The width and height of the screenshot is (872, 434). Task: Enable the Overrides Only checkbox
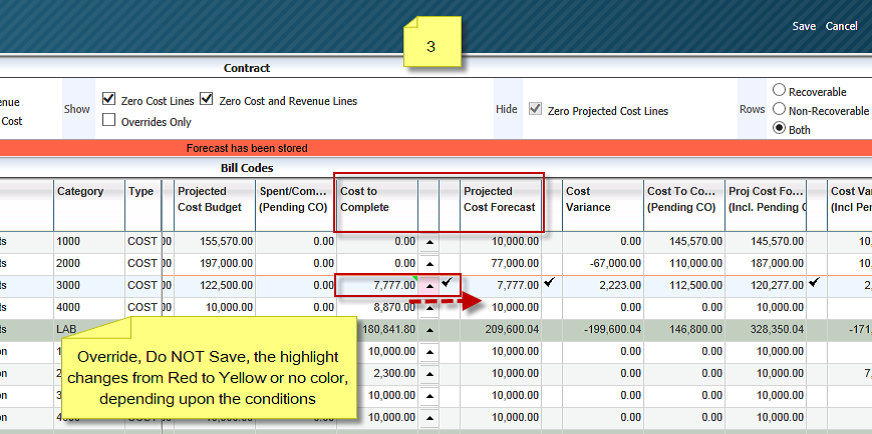point(109,120)
